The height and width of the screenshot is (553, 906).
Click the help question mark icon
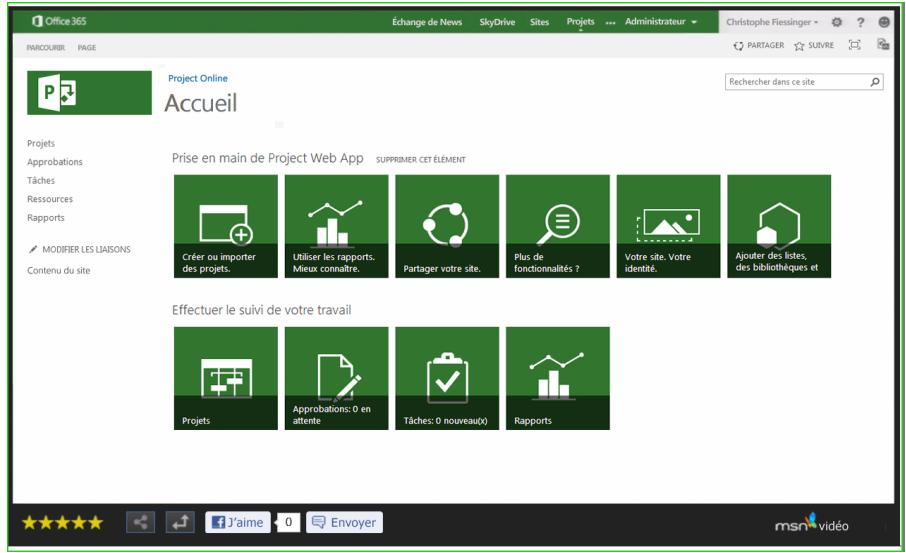860,22
